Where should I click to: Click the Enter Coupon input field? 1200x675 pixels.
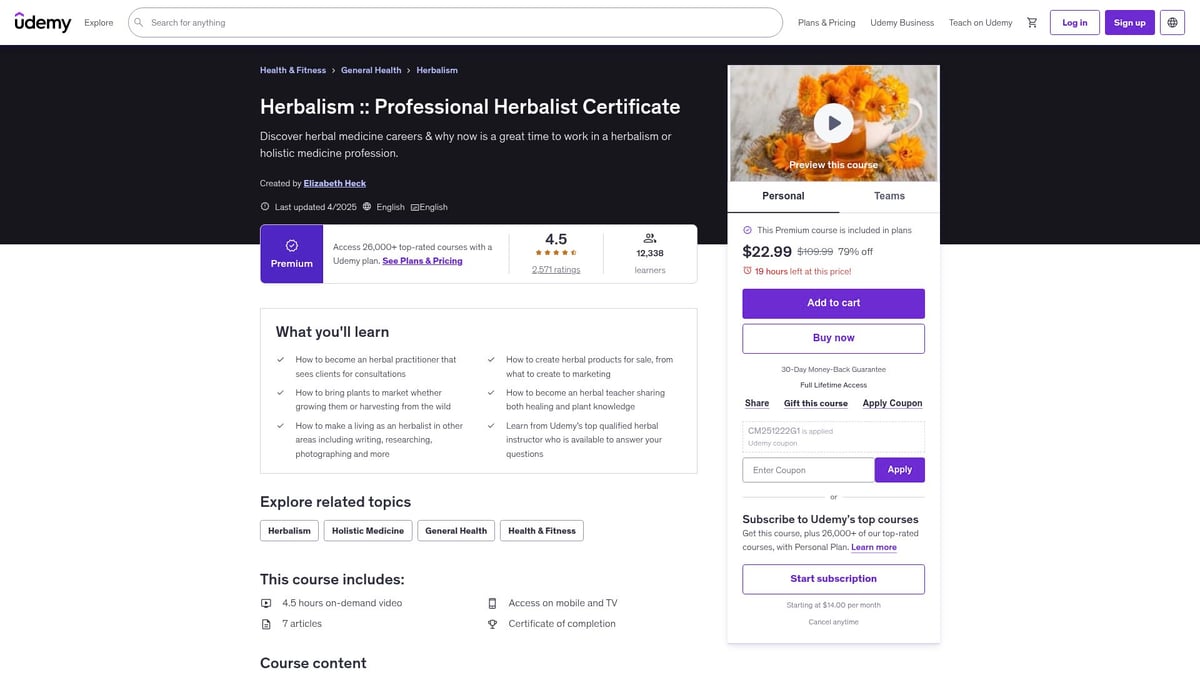[808, 469]
